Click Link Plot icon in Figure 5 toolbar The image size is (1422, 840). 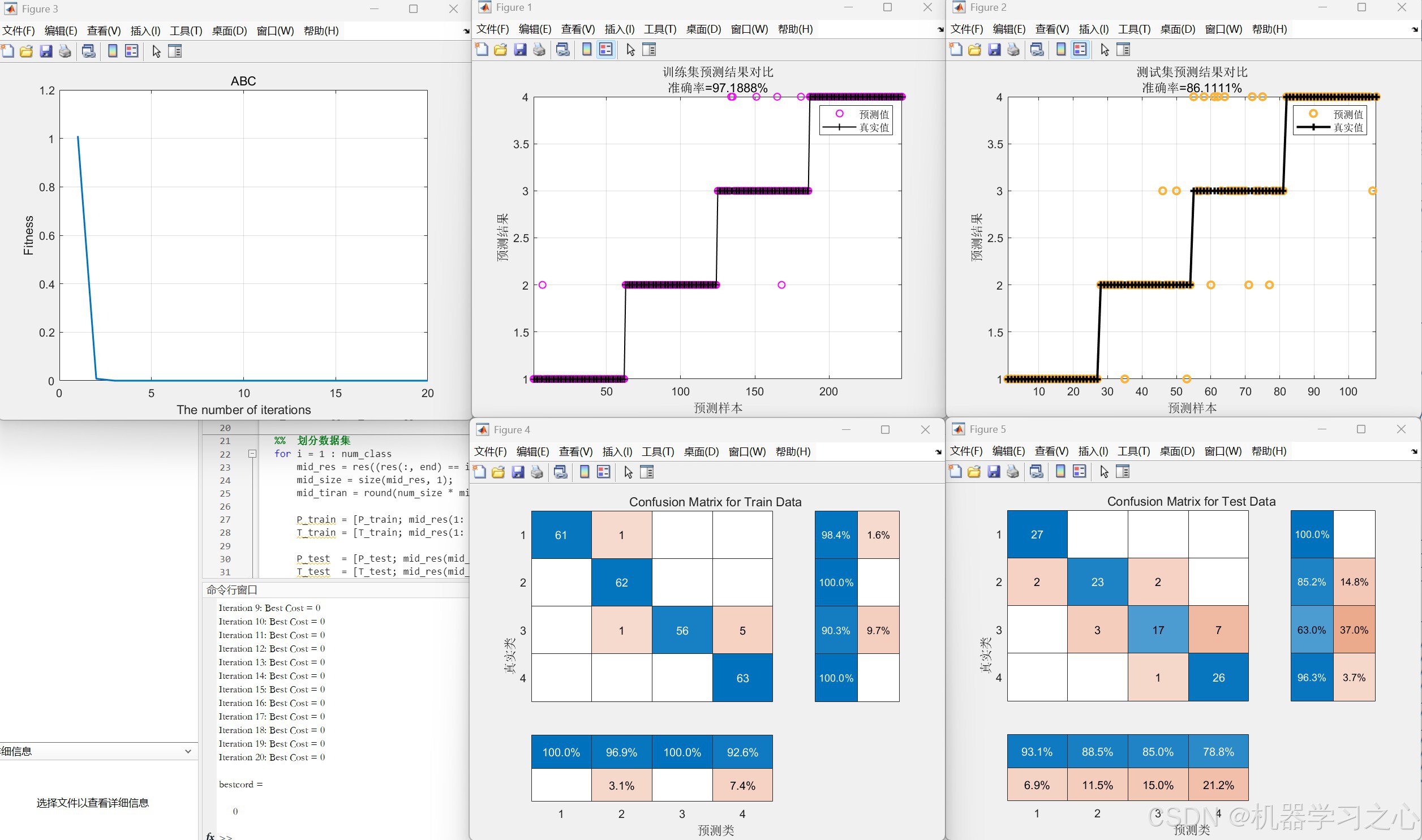[1037, 472]
